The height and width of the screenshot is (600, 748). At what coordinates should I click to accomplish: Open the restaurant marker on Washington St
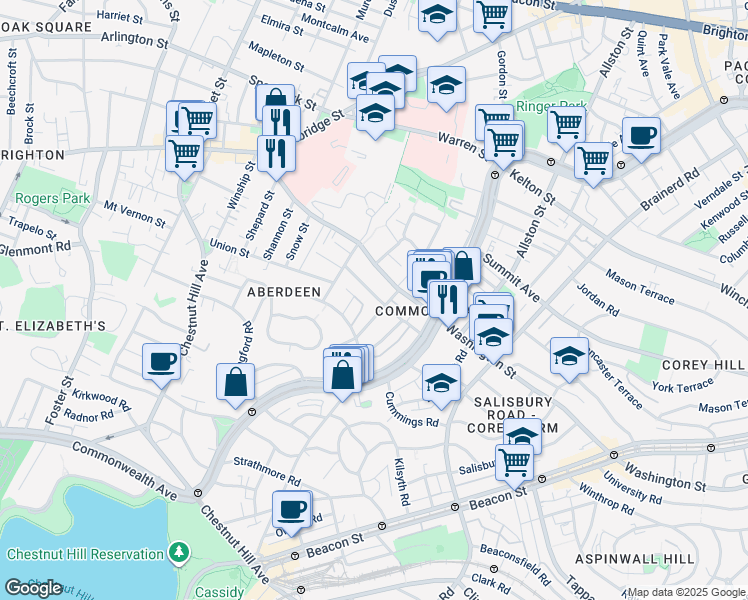[x=447, y=298]
